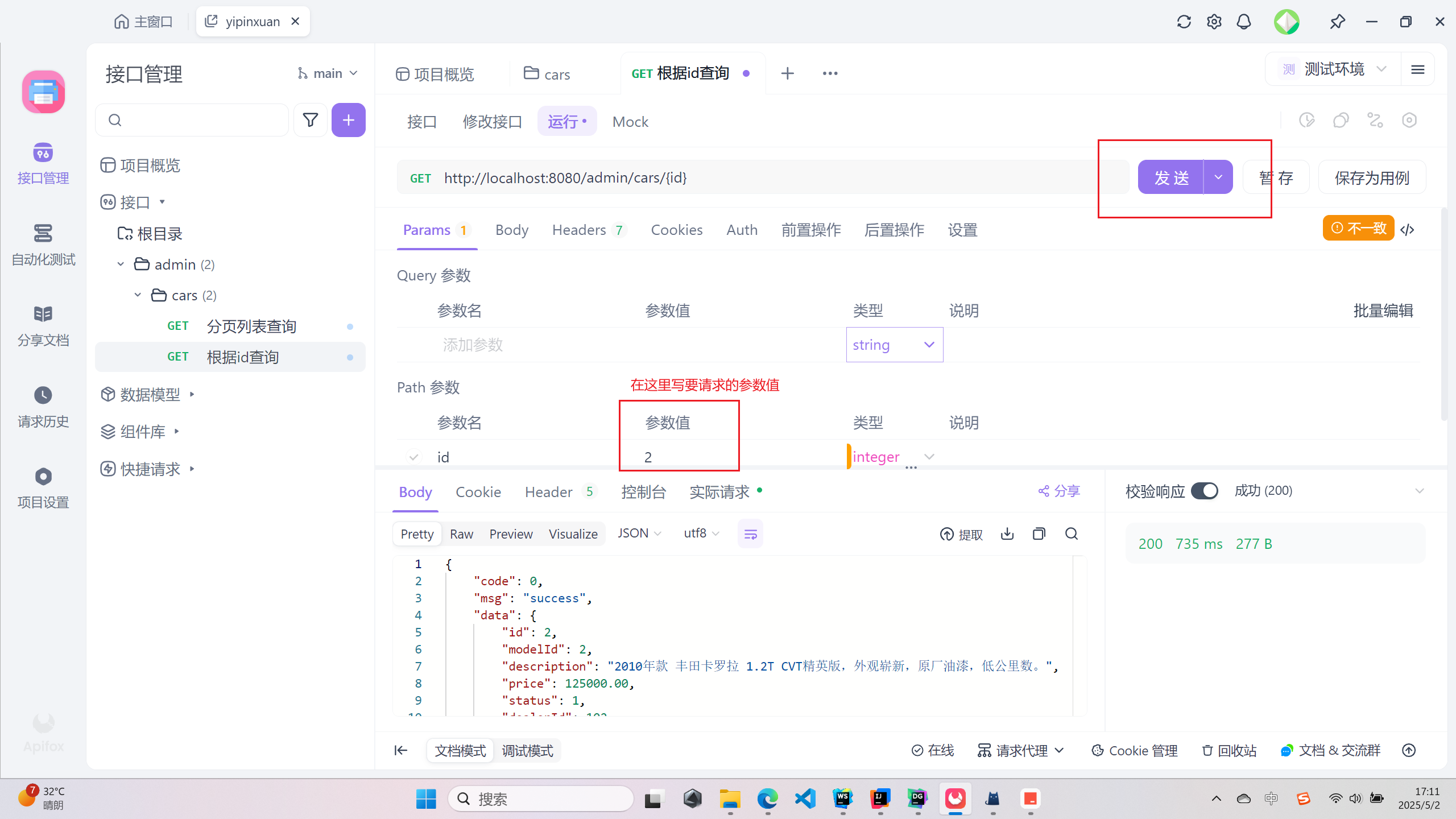Switch to 调试模式 mode
The height and width of the screenshot is (819, 1456).
tap(527, 751)
